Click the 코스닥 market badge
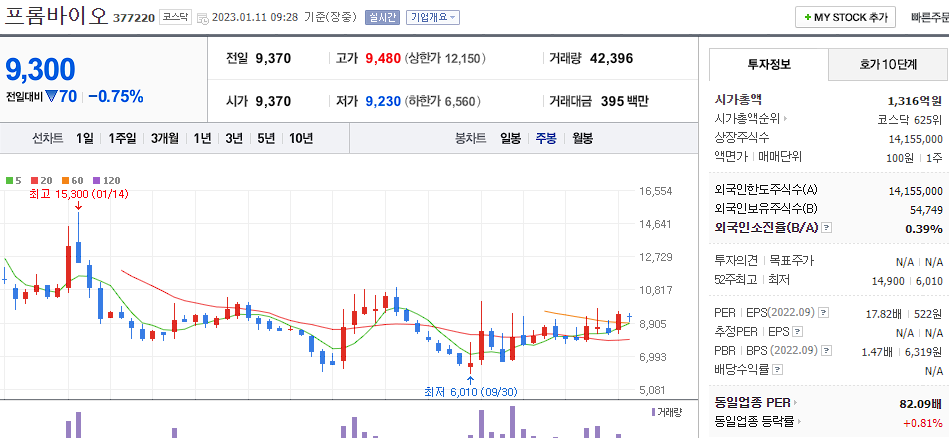This screenshot has width=949, height=438. click(x=176, y=18)
